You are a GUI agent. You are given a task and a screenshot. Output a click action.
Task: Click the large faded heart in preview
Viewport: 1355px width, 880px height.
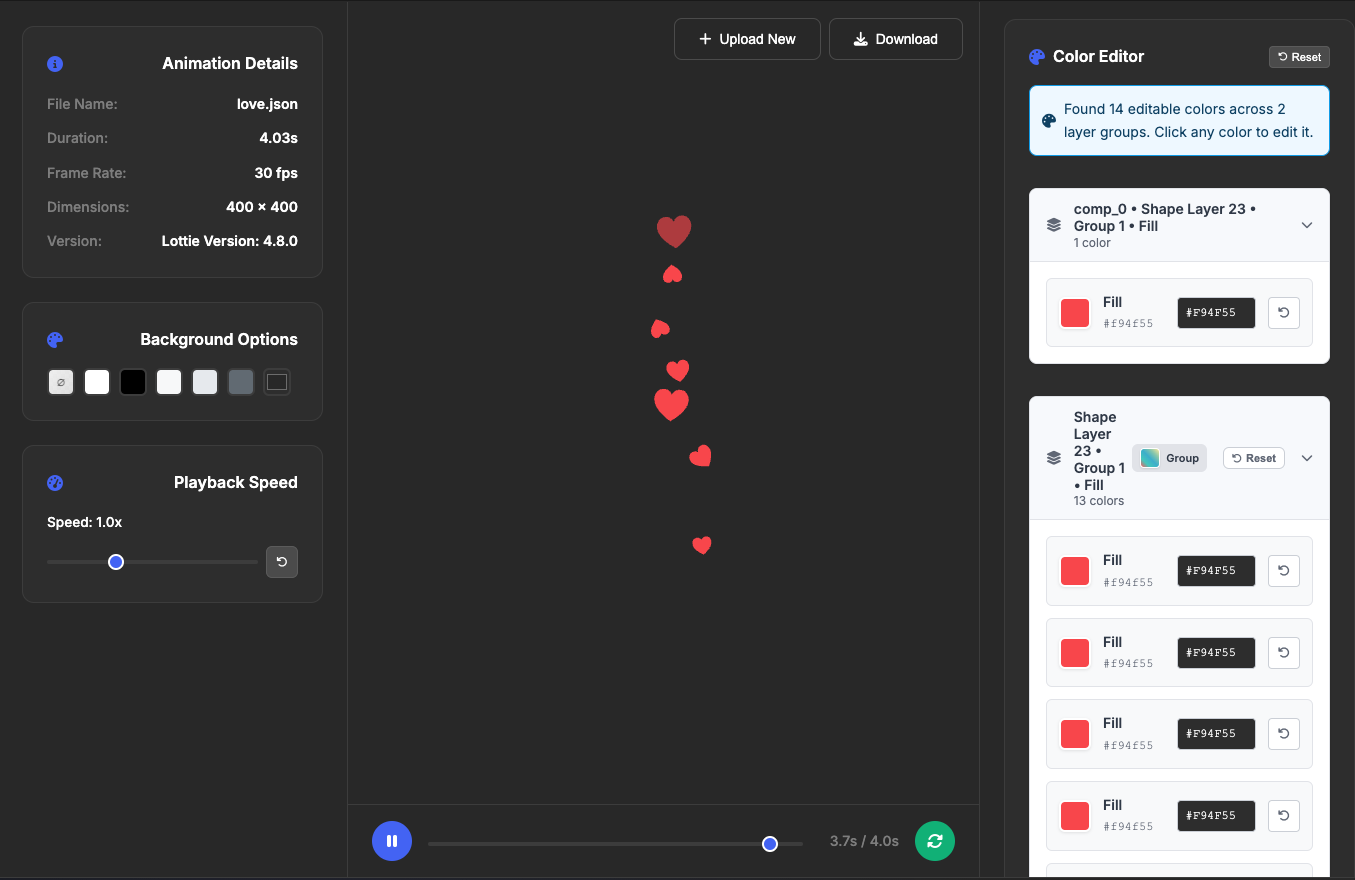(x=674, y=231)
